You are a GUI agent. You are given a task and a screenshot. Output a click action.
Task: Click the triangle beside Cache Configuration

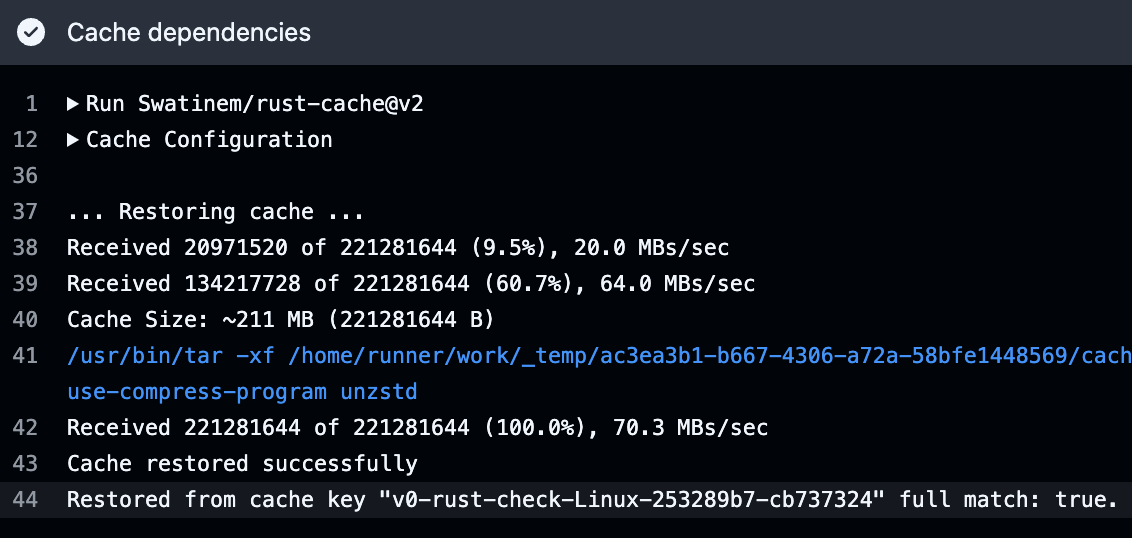tap(73, 139)
